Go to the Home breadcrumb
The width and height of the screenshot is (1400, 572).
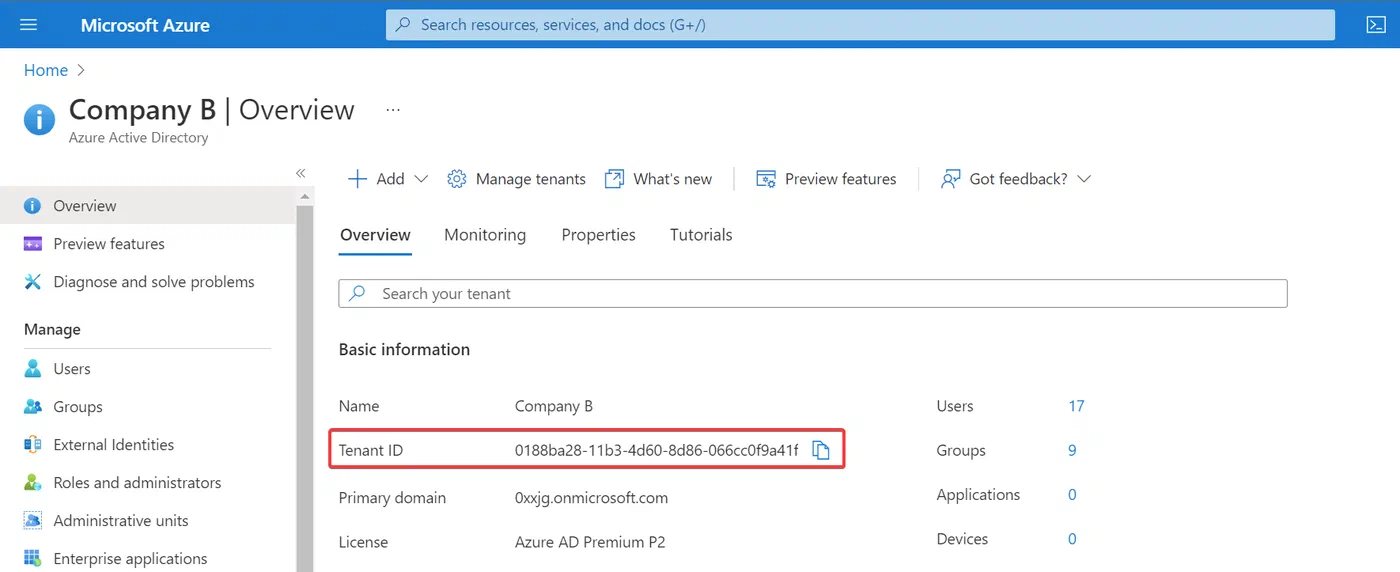46,70
